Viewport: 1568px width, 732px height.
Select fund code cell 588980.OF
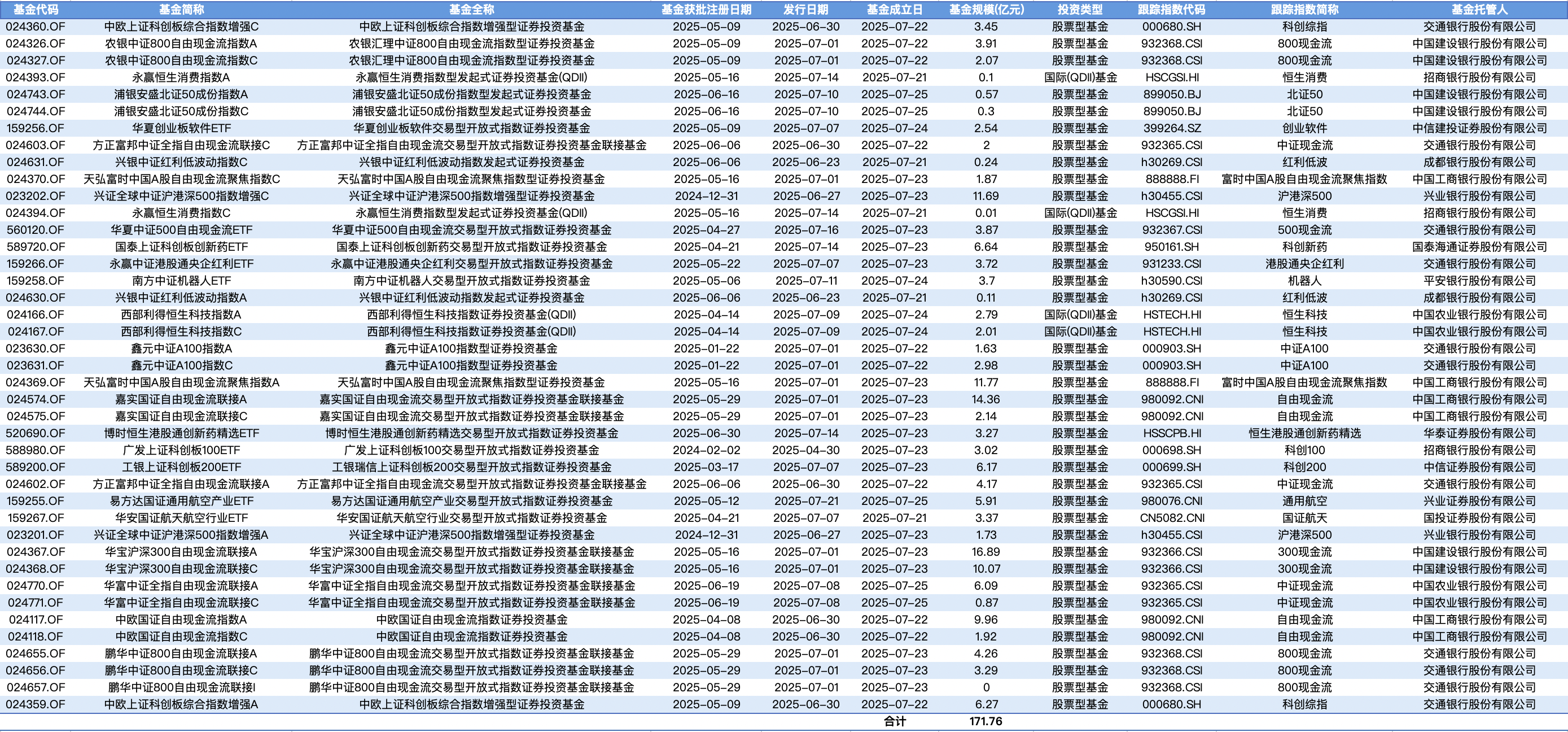point(36,450)
